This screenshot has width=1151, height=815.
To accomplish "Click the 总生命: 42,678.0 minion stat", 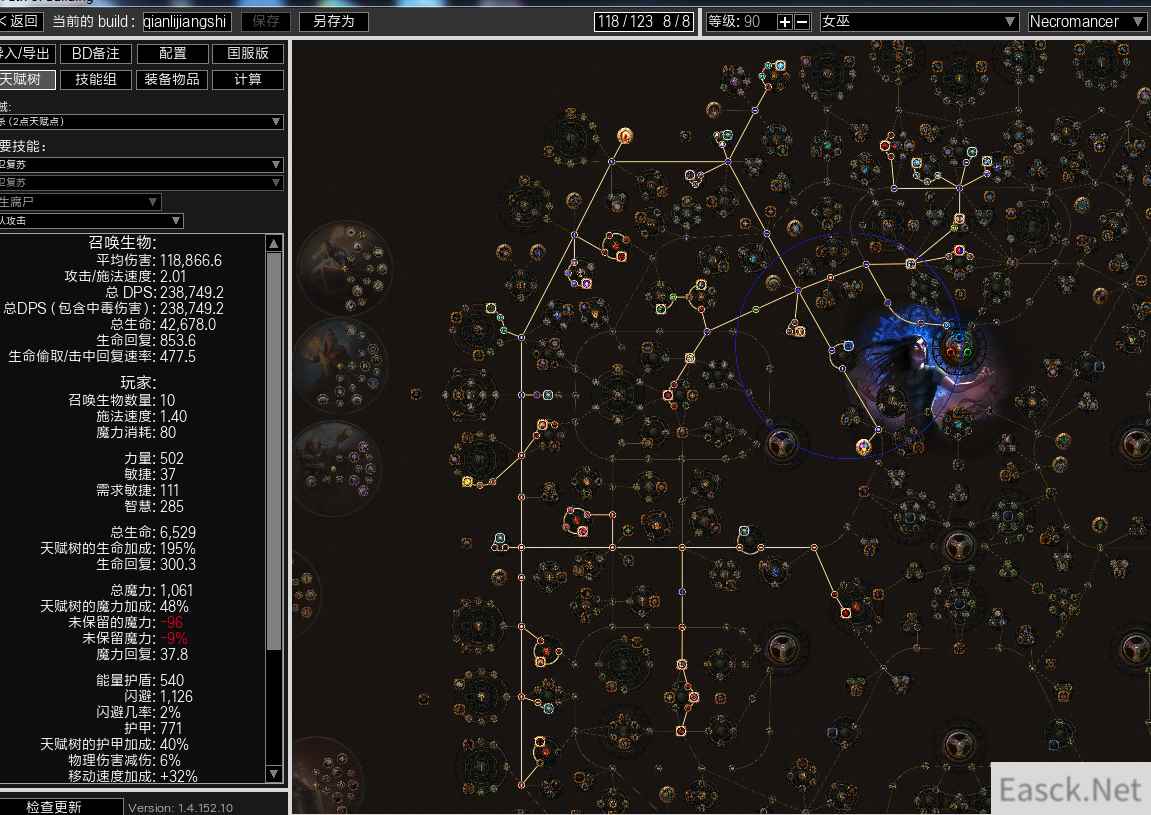I will [x=163, y=325].
